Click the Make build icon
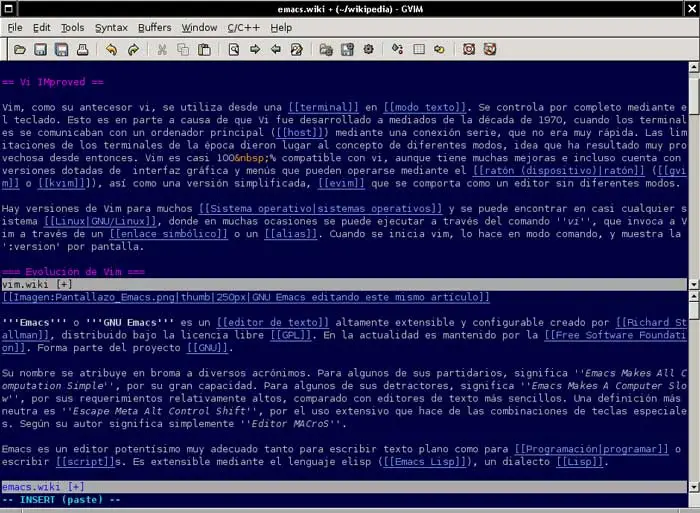Screen dimensions: 700x513 (397, 50)
